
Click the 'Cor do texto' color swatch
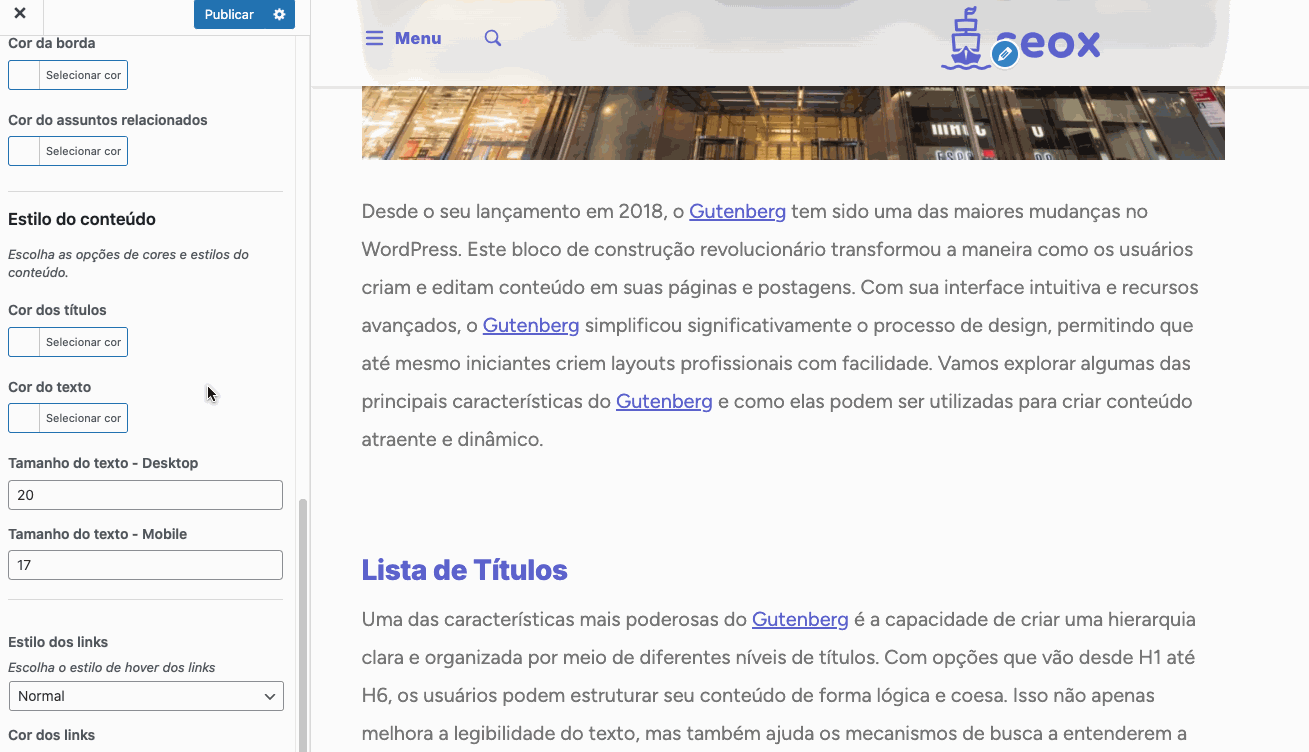pyautogui.click(x=24, y=418)
